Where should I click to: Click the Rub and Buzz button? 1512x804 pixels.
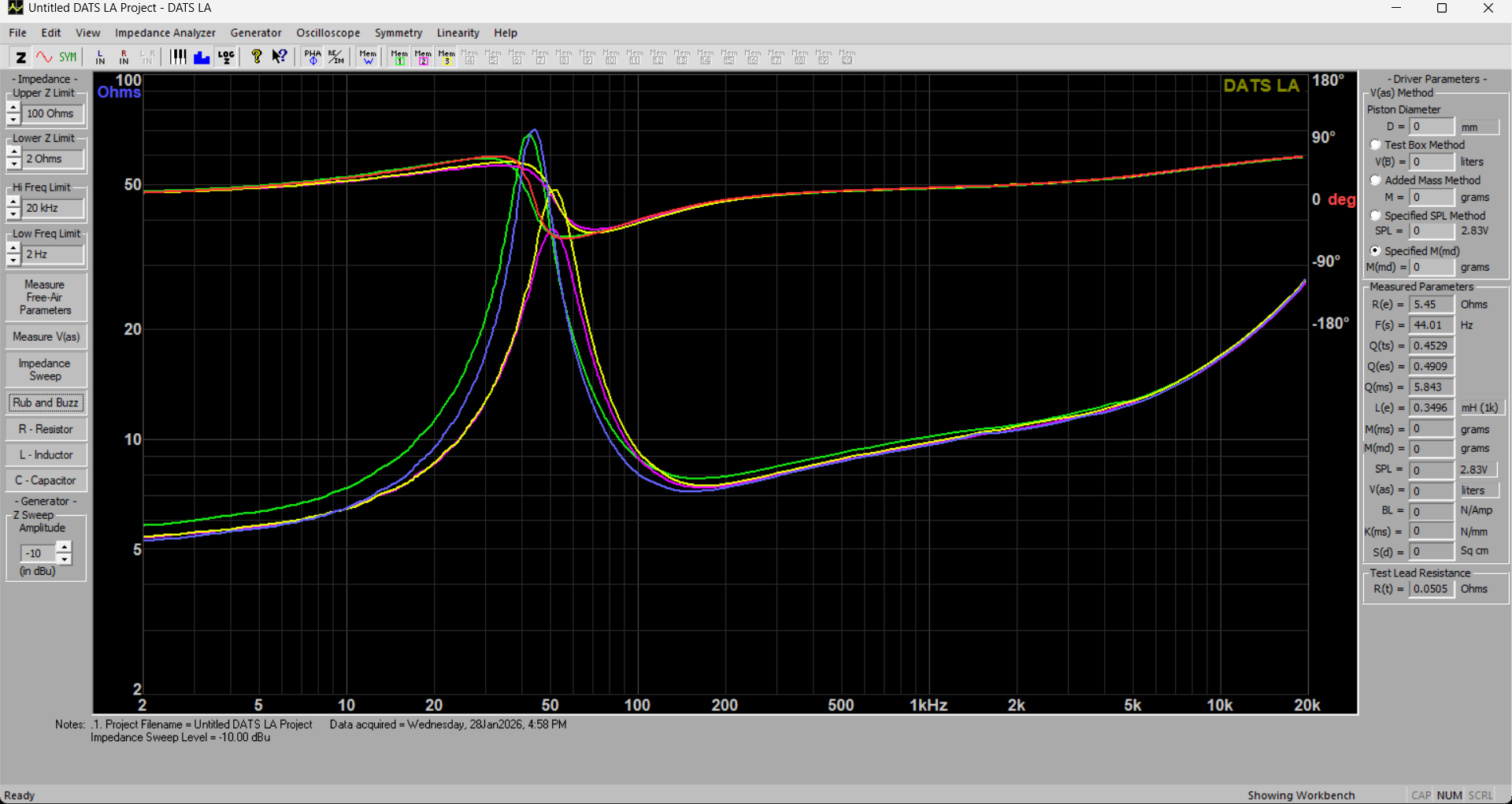(46, 402)
